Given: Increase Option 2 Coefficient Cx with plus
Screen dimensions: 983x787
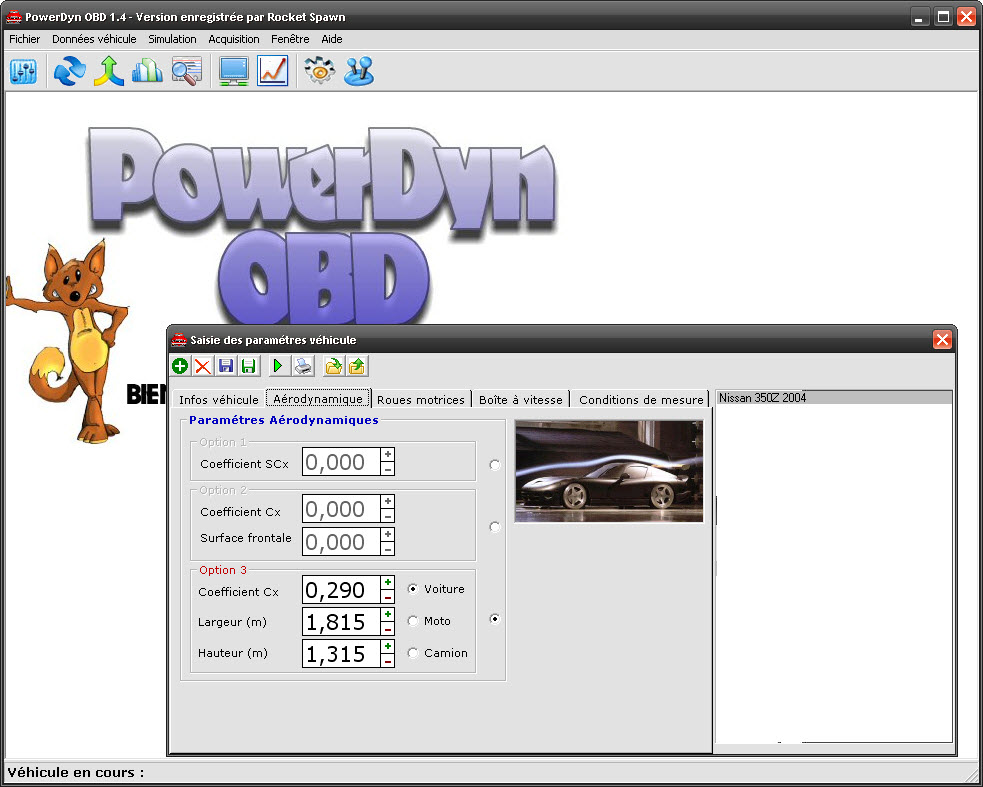Looking at the screenshot, I should pos(388,501).
